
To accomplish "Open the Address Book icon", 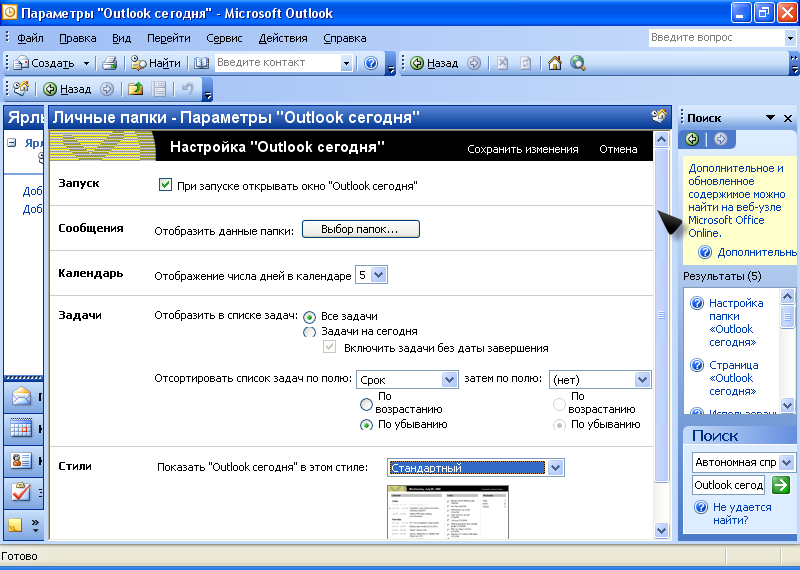I will point(202,63).
